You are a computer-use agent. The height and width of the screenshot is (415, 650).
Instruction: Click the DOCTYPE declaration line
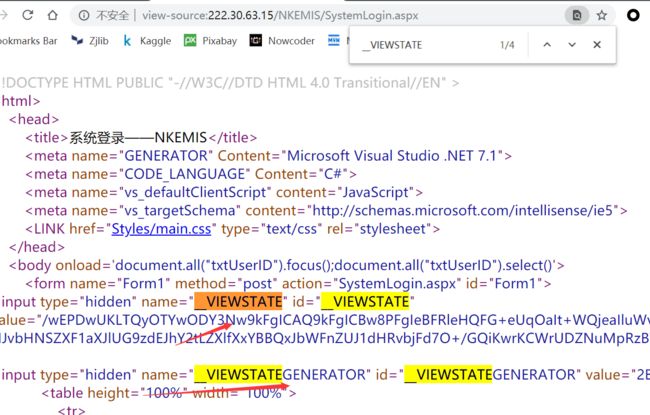tap(230, 83)
